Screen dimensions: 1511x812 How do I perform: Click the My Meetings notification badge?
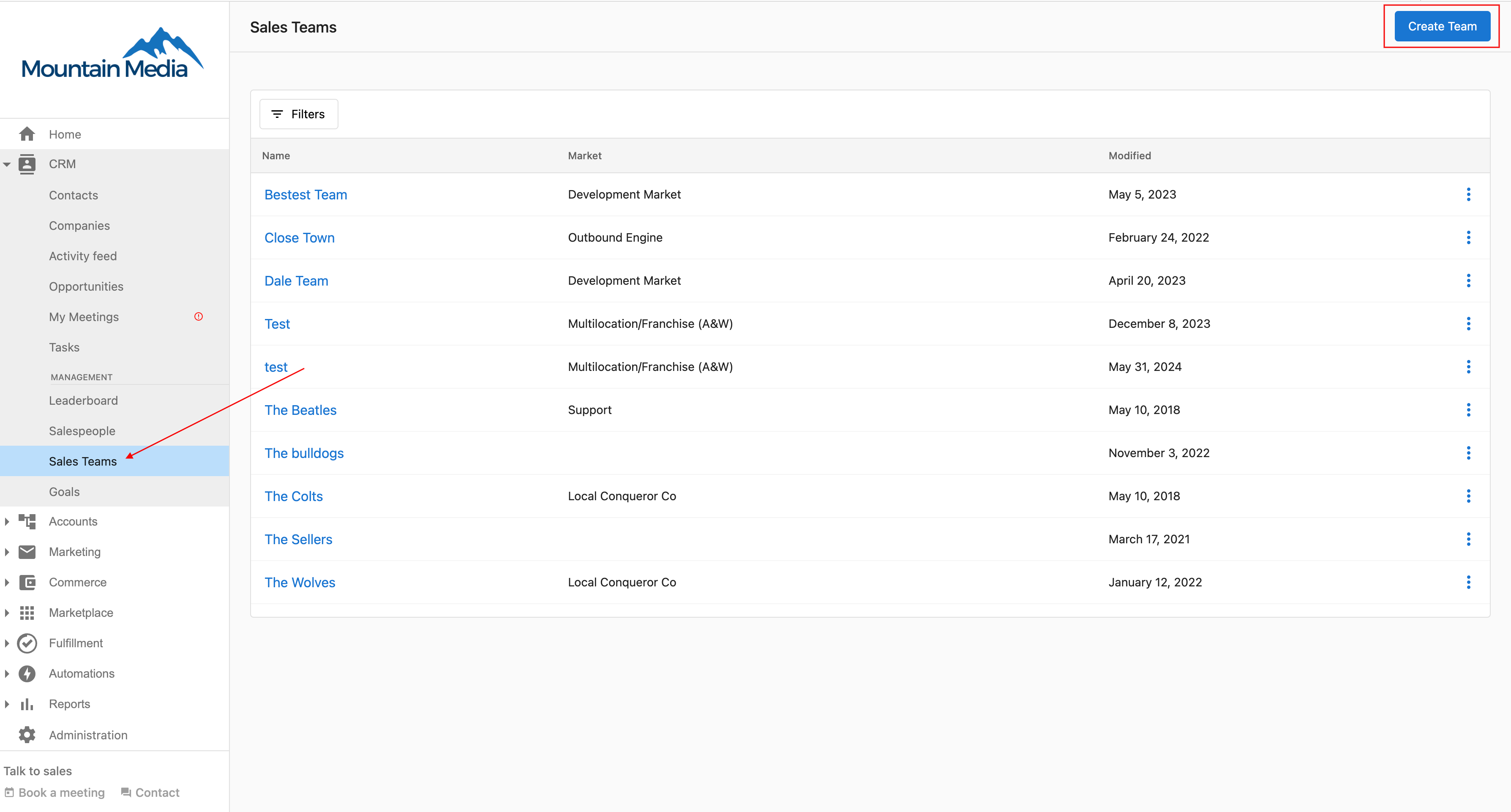tap(198, 316)
